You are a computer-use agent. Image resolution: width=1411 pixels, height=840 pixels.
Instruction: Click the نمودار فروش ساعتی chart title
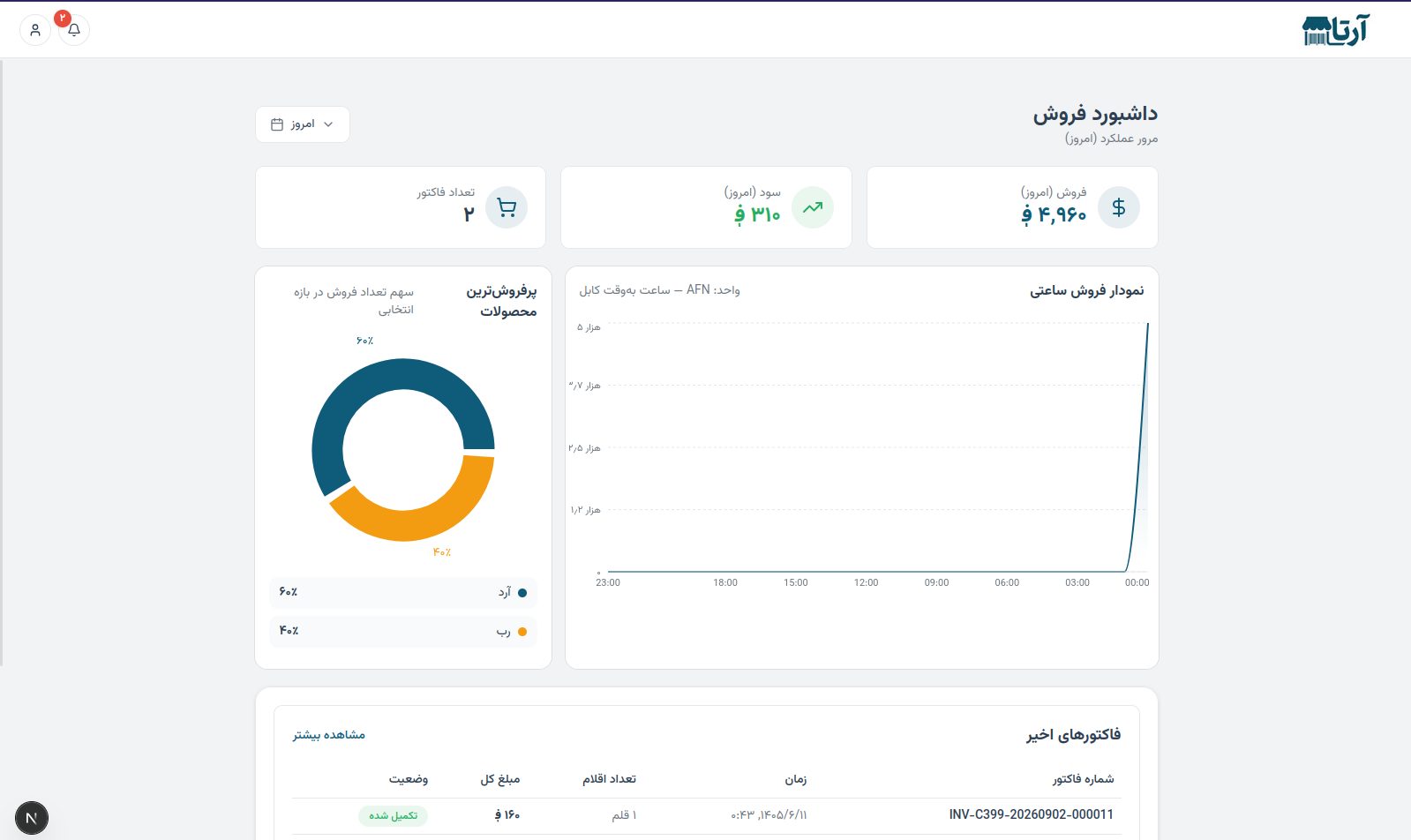[x=1087, y=290]
